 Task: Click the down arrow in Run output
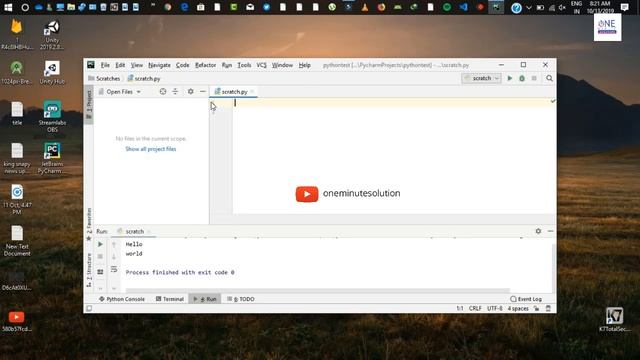click(114, 257)
